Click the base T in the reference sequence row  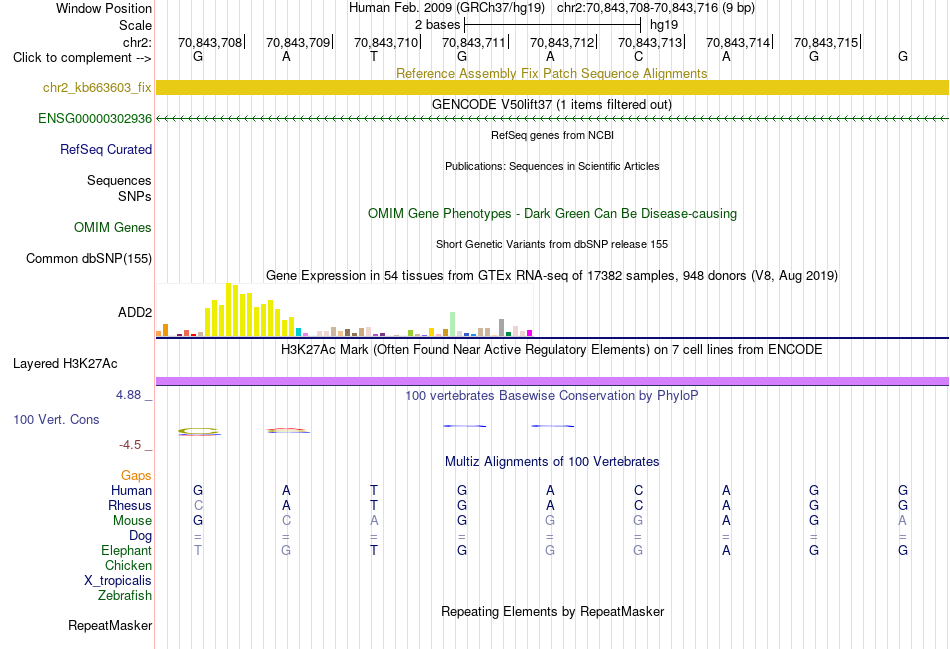point(374,56)
